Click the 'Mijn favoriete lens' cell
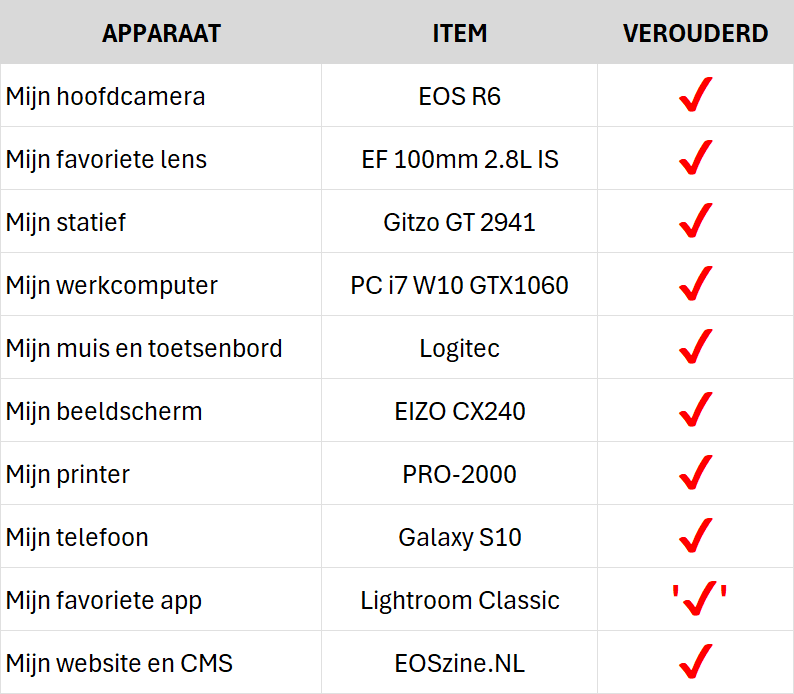 pyautogui.click(x=106, y=159)
